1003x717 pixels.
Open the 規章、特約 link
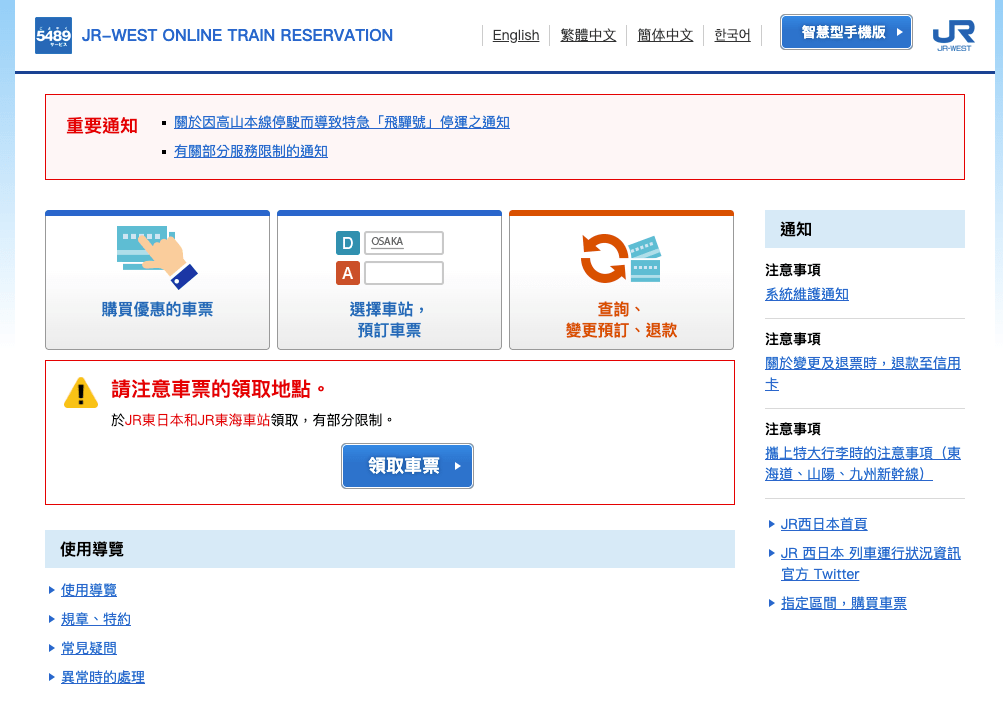96,619
